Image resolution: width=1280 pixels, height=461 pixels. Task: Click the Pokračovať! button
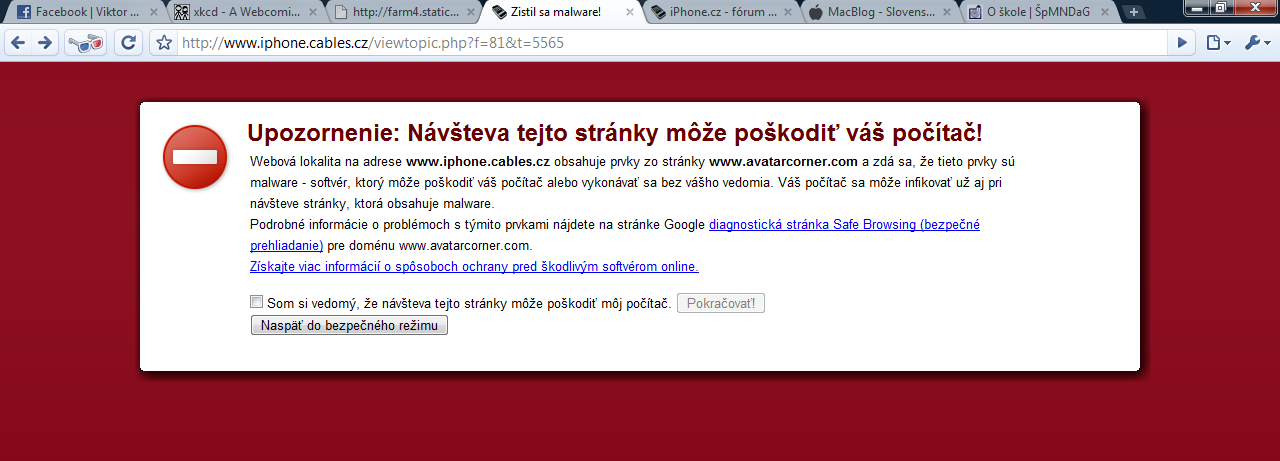point(721,303)
